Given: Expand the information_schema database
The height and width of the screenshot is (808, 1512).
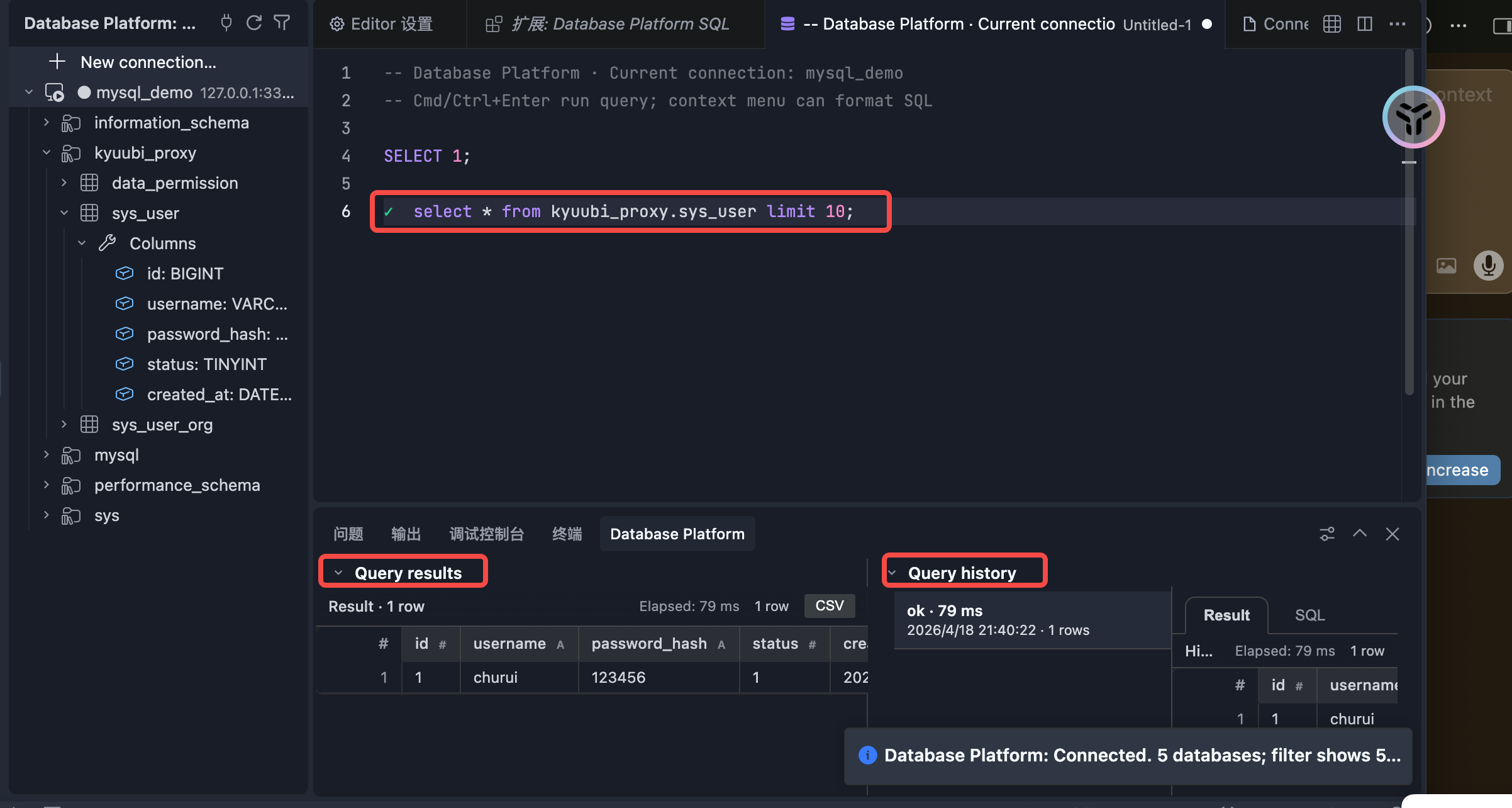Looking at the screenshot, I should coord(47,123).
